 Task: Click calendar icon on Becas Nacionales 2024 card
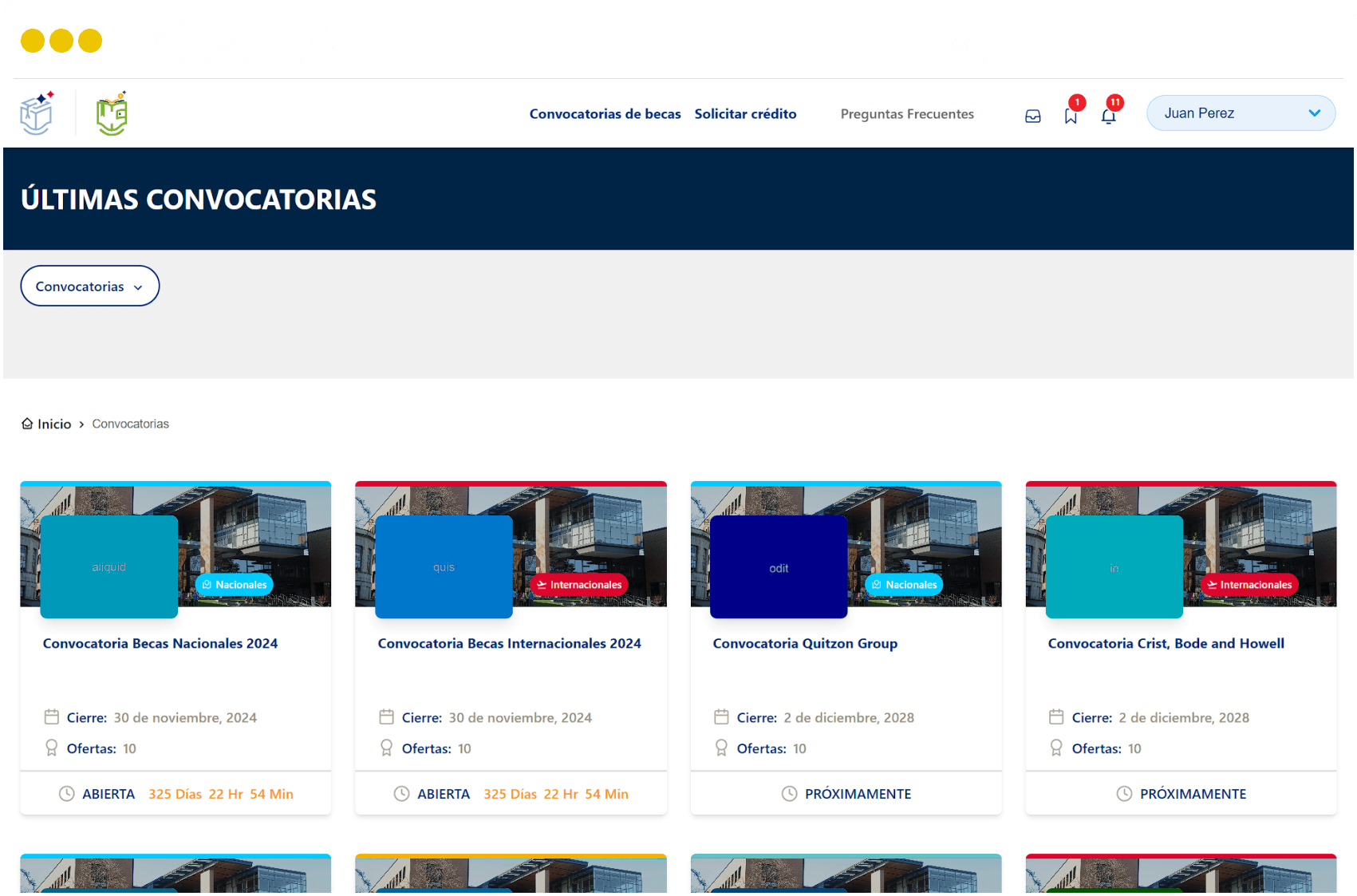pos(52,717)
